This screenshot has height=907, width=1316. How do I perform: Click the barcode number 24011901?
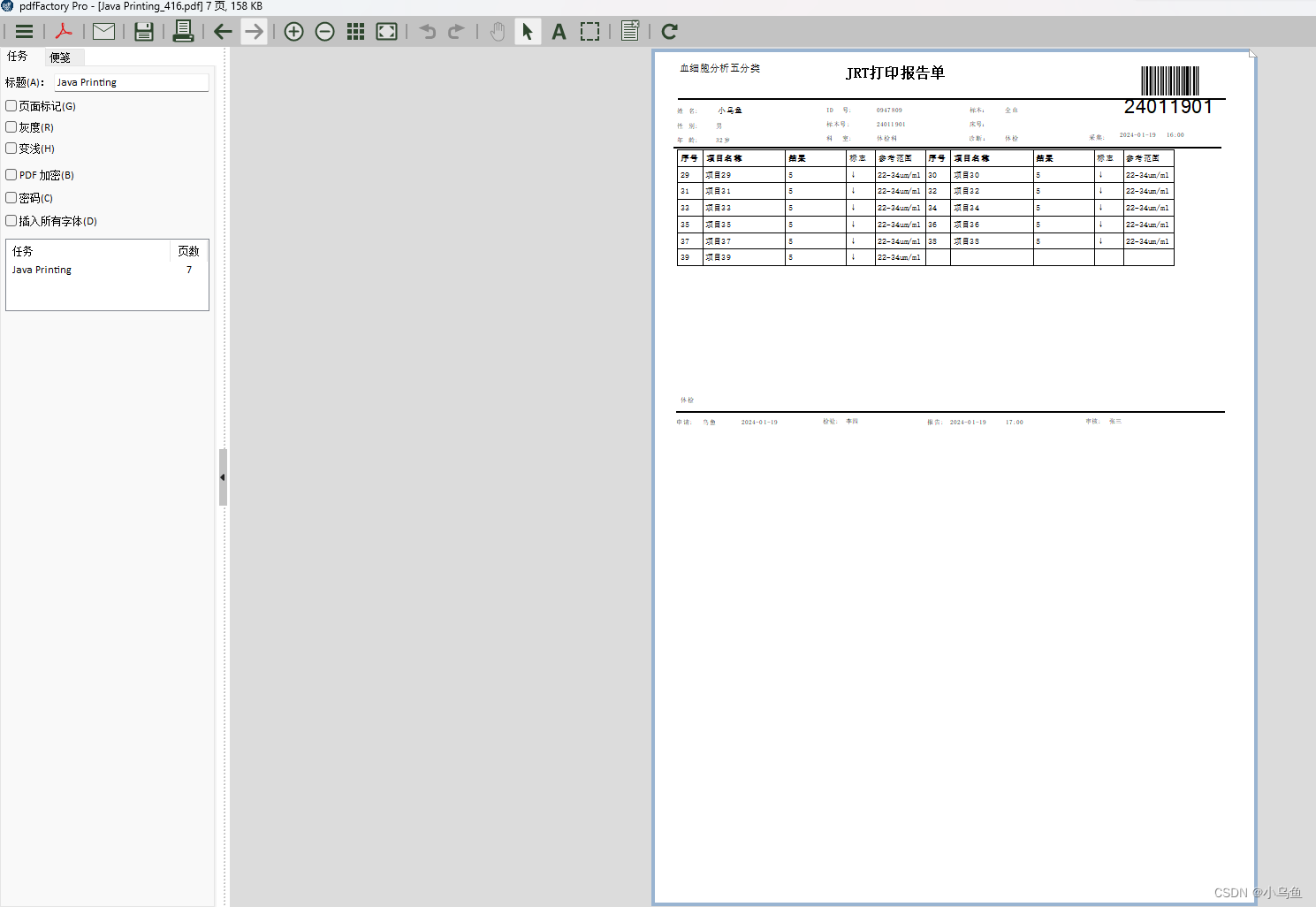[1168, 107]
